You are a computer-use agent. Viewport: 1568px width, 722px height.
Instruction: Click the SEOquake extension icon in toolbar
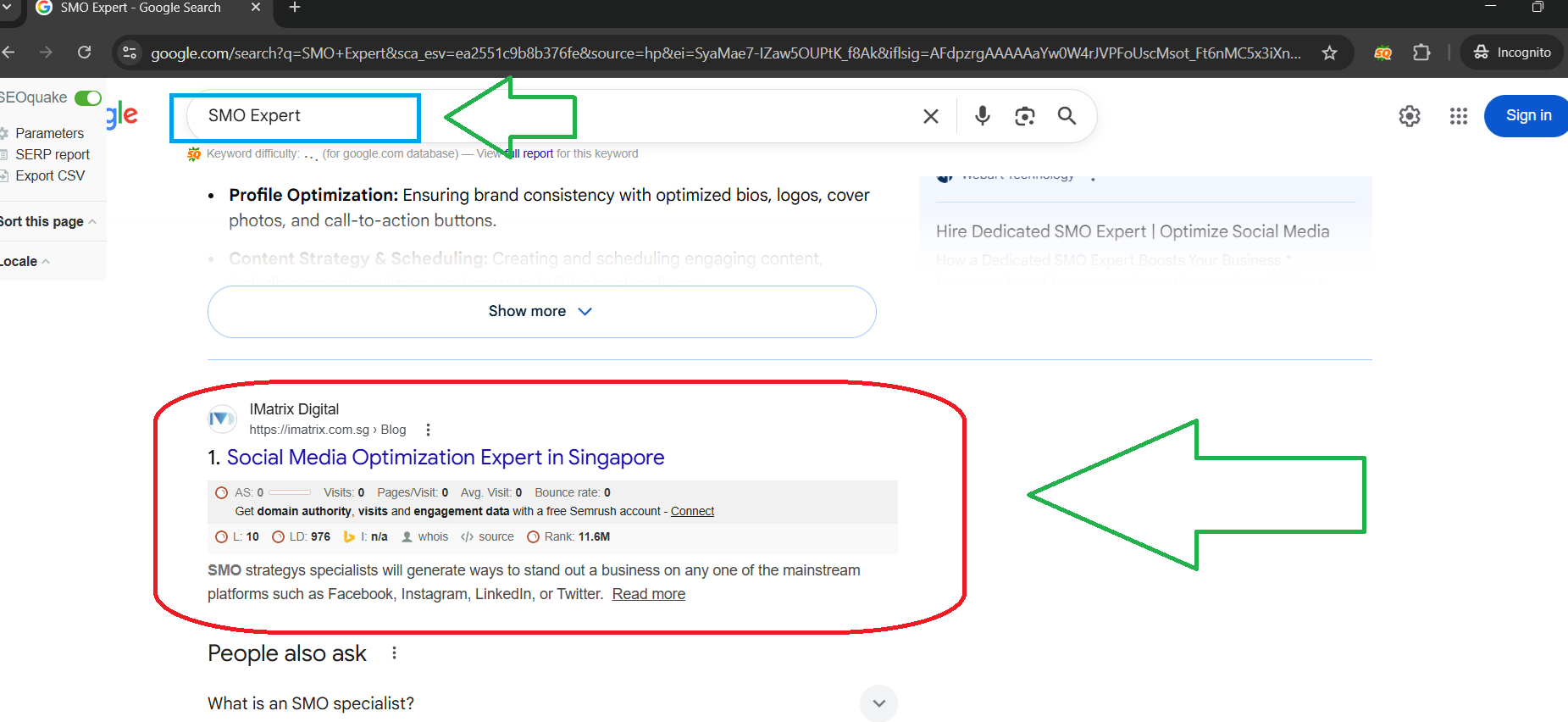coord(1382,53)
